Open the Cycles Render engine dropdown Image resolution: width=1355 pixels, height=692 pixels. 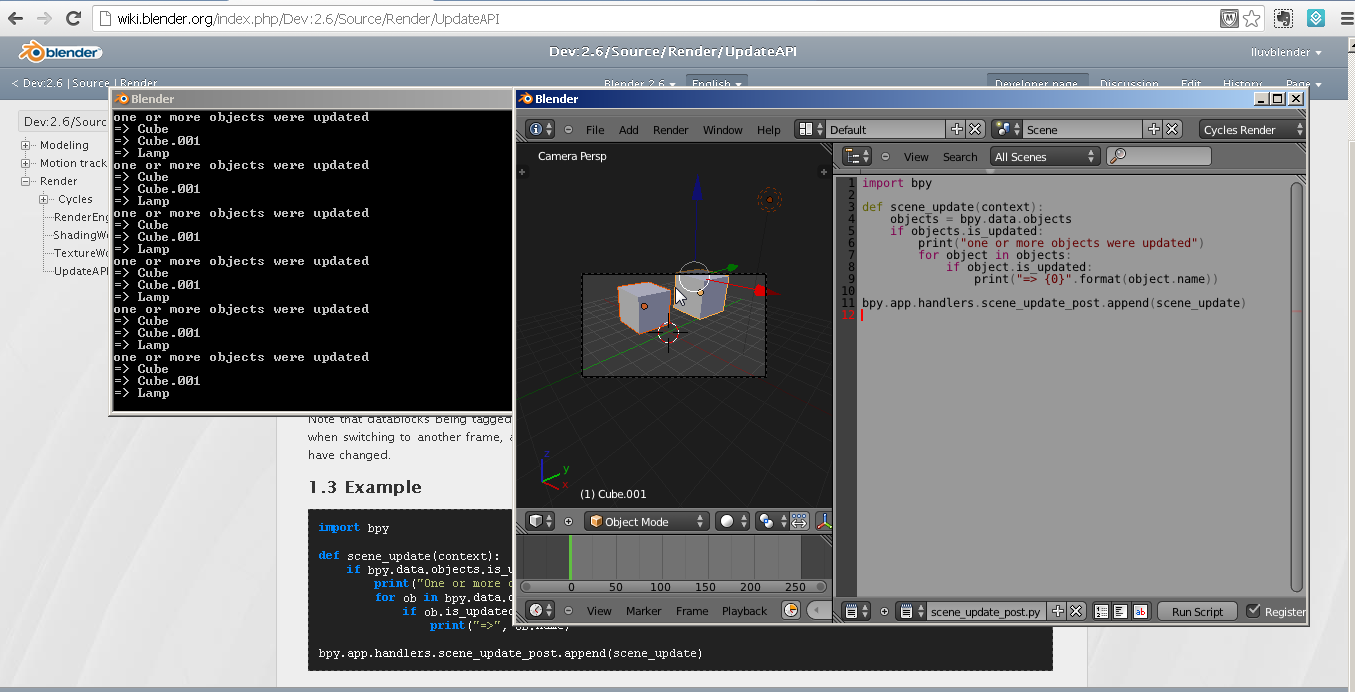[1252, 129]
